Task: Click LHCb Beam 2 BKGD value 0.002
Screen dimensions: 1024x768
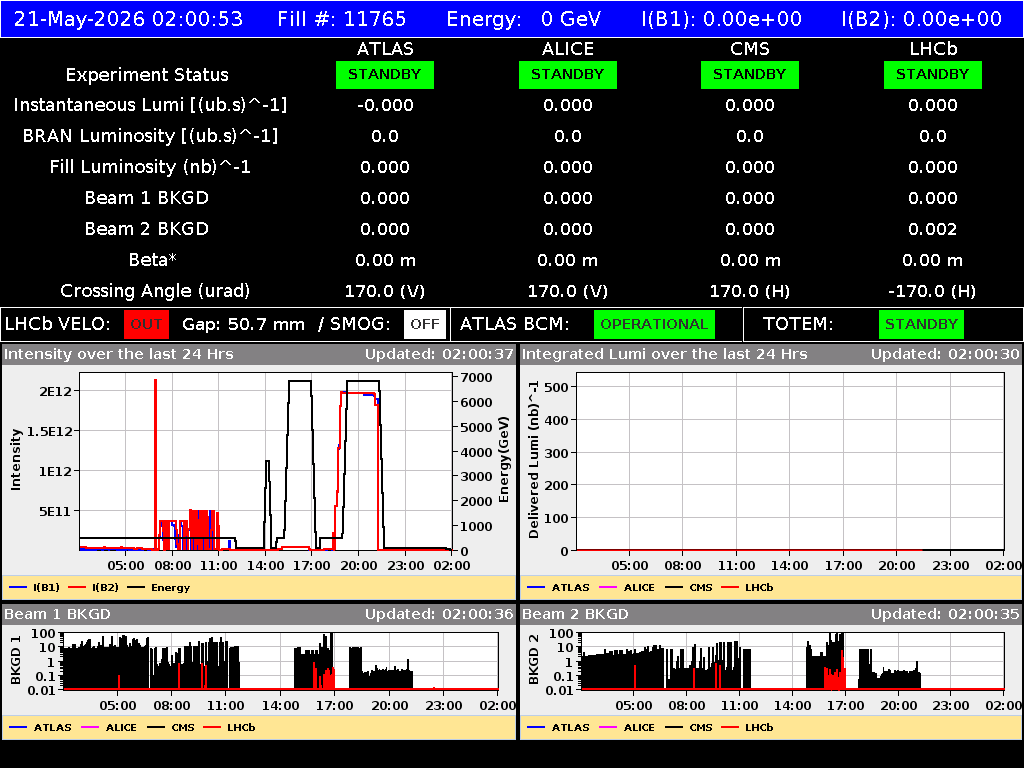Action: pyautogui.click(x=933, y=229)
